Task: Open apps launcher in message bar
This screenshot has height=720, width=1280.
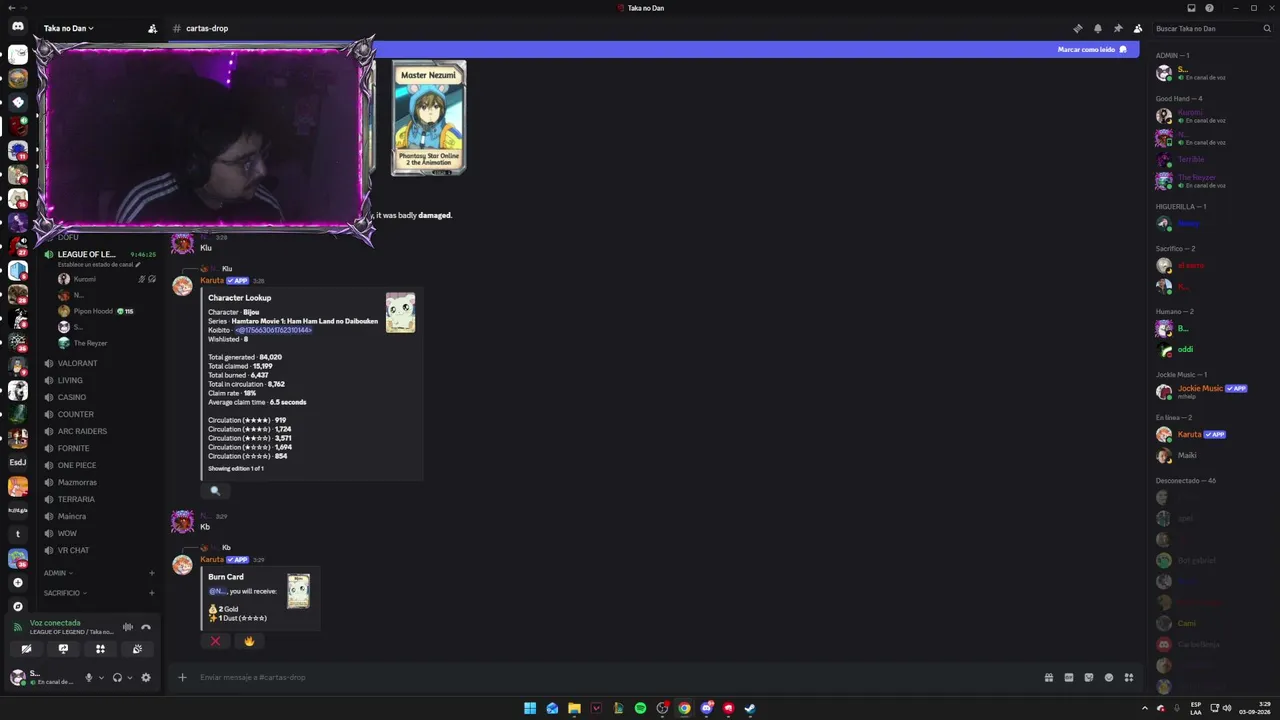Action: click(x=1129, y=677)
